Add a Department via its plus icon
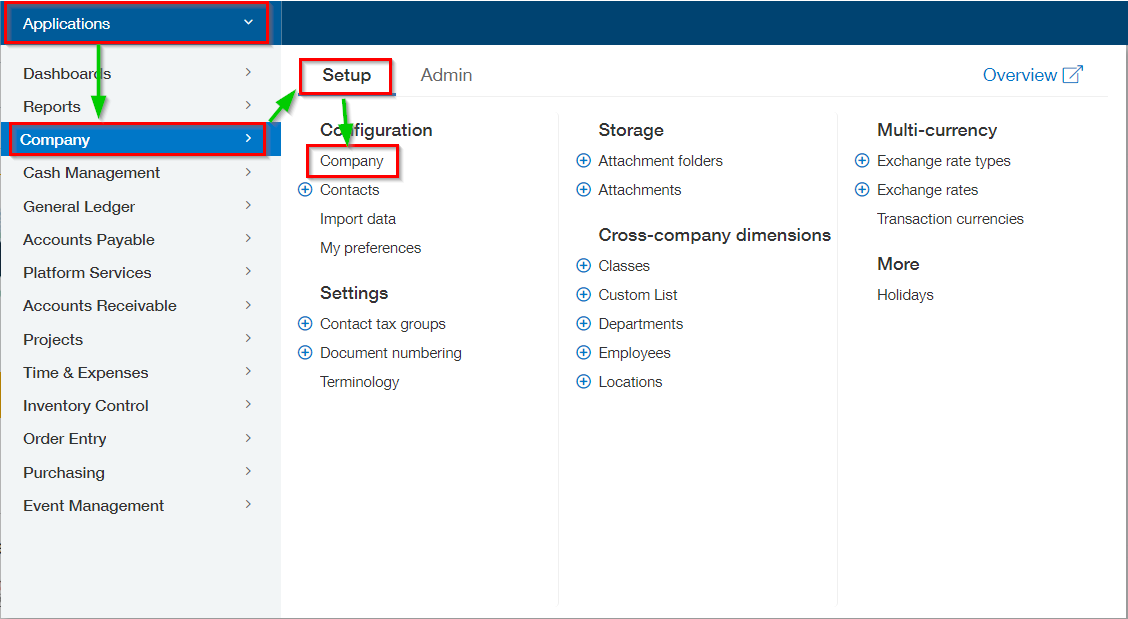The height and width of the screenshot is (619, 1128). (583, 324)
